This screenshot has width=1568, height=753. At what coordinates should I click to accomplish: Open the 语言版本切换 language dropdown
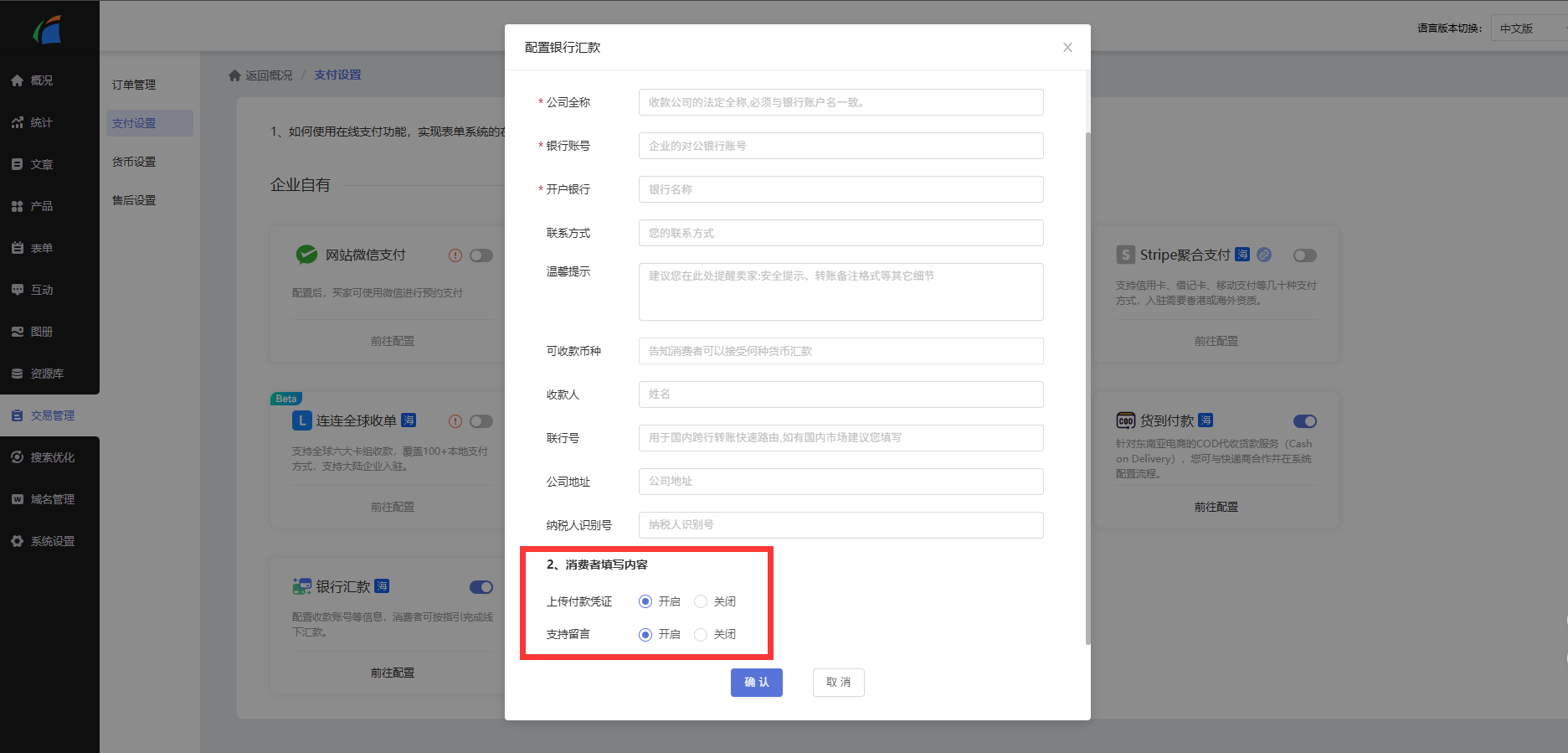pos(1529,28)
